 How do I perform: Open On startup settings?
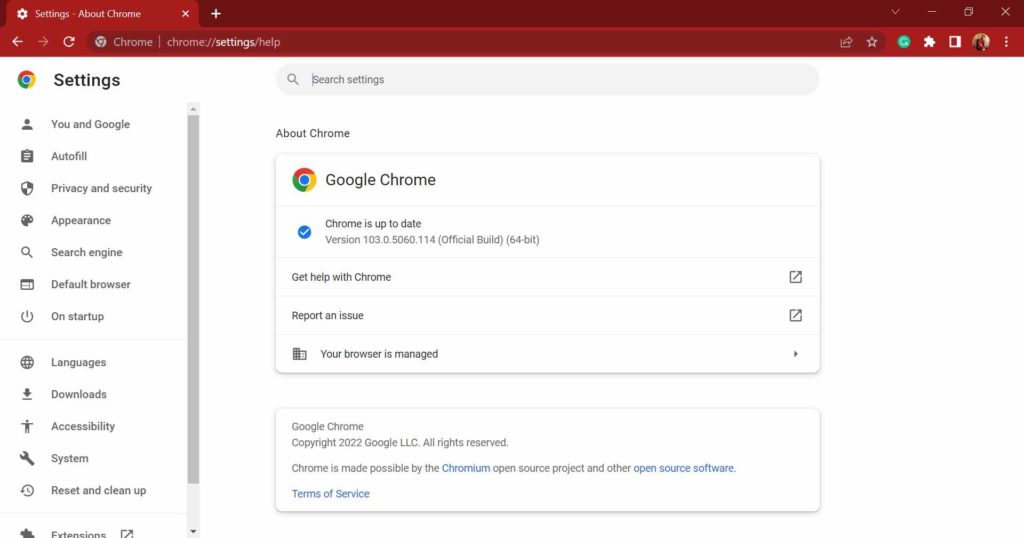tap(77, 316)
